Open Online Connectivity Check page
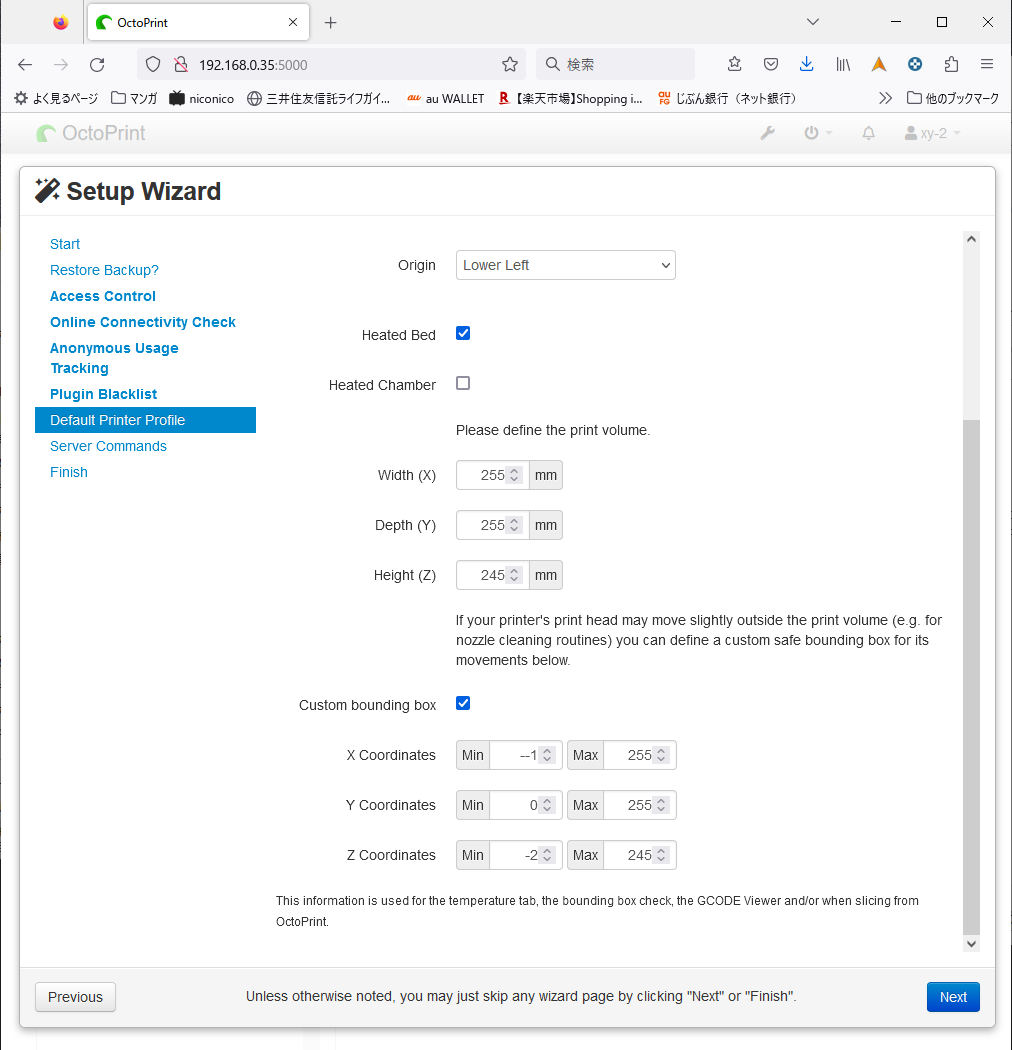This screenshot has height=1050, width=1012. 143,323
